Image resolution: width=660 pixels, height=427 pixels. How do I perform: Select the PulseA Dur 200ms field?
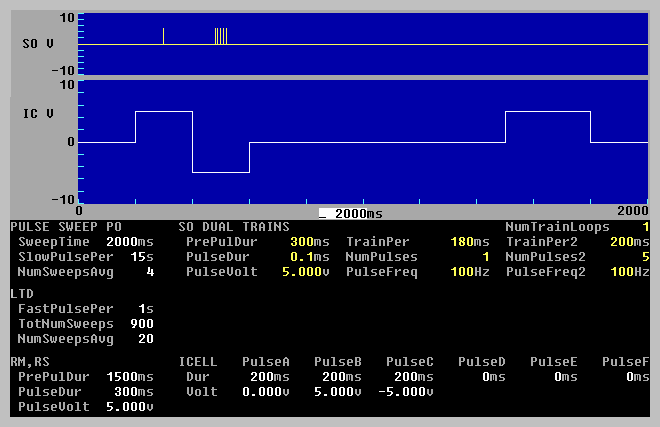click(271, 377)
